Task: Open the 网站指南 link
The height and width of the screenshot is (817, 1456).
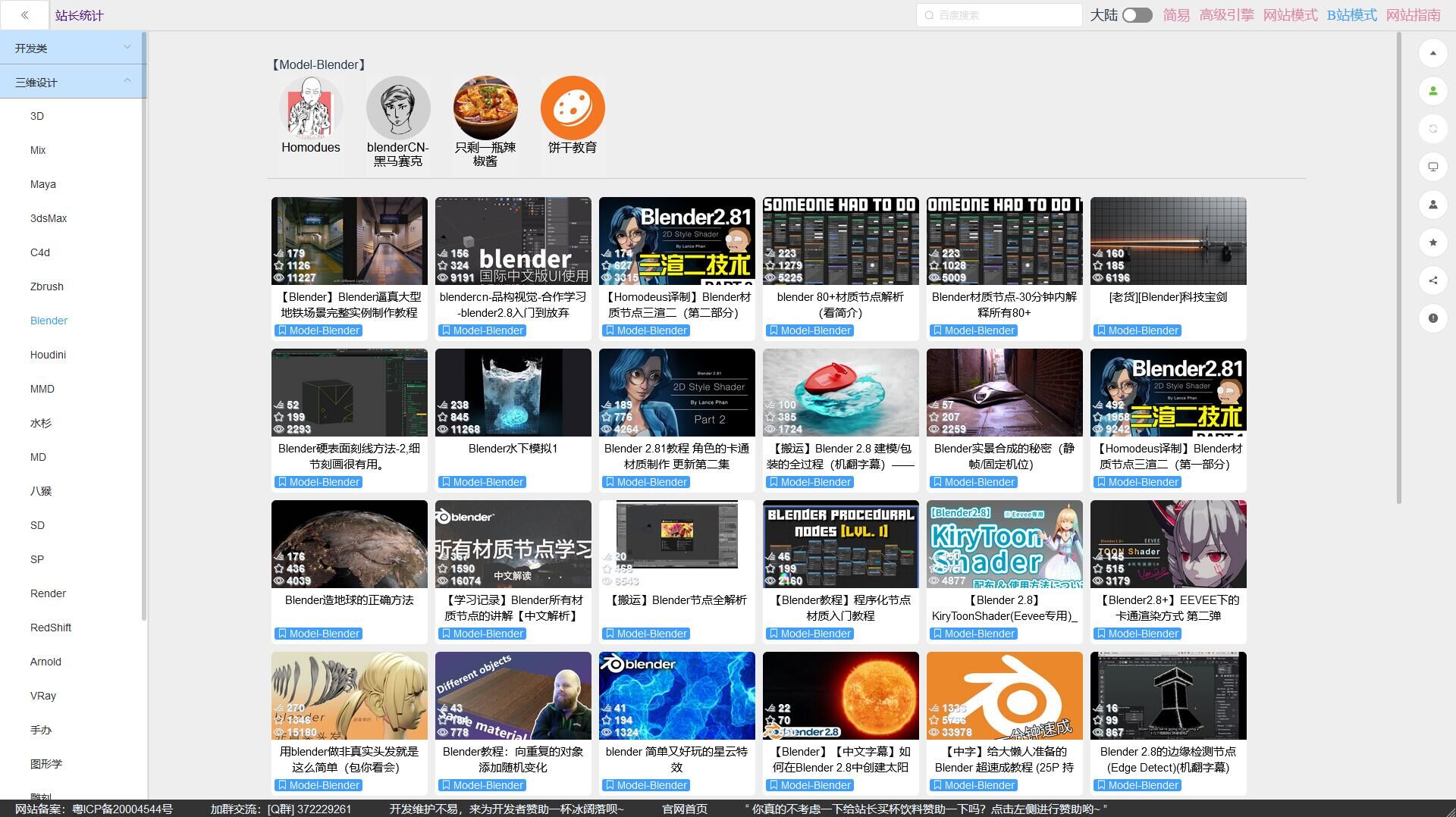Action: click(1413, 15)
